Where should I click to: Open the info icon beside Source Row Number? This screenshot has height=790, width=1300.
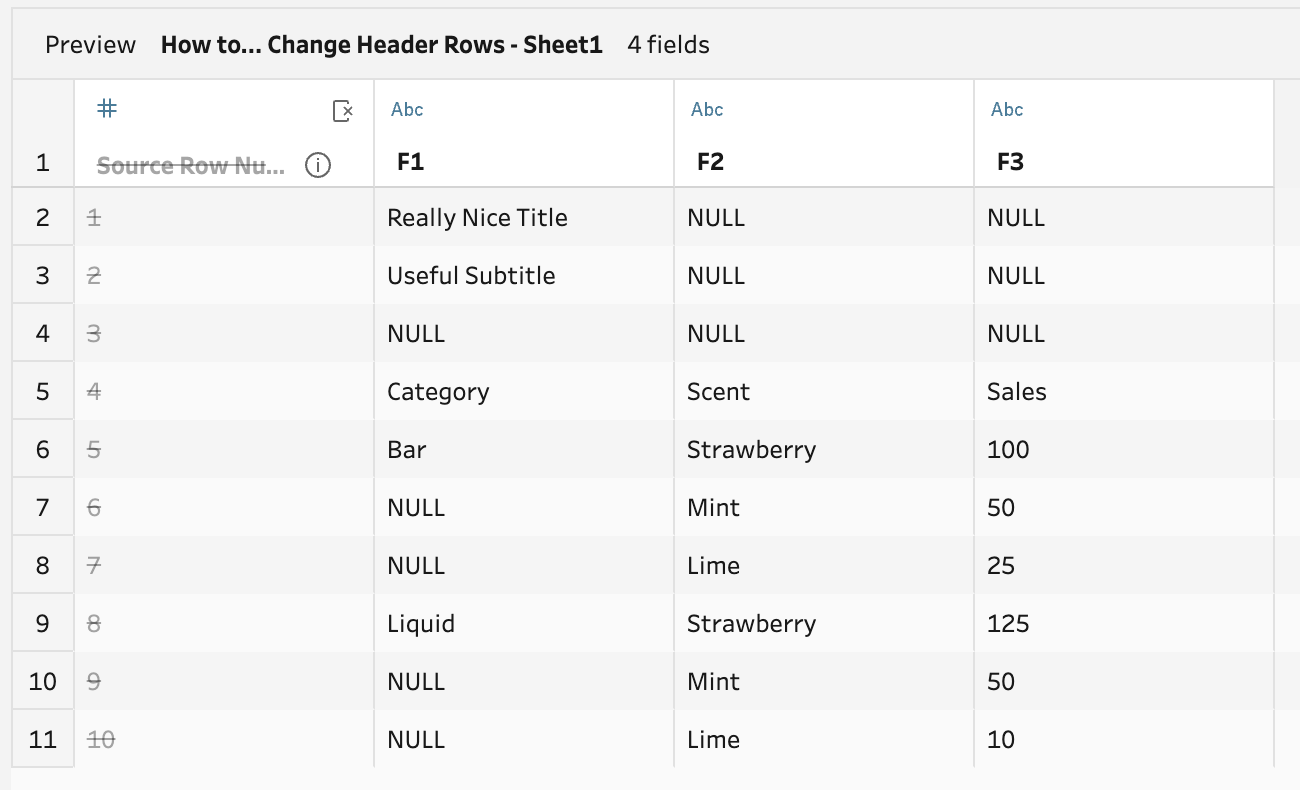tap(318, 166)
